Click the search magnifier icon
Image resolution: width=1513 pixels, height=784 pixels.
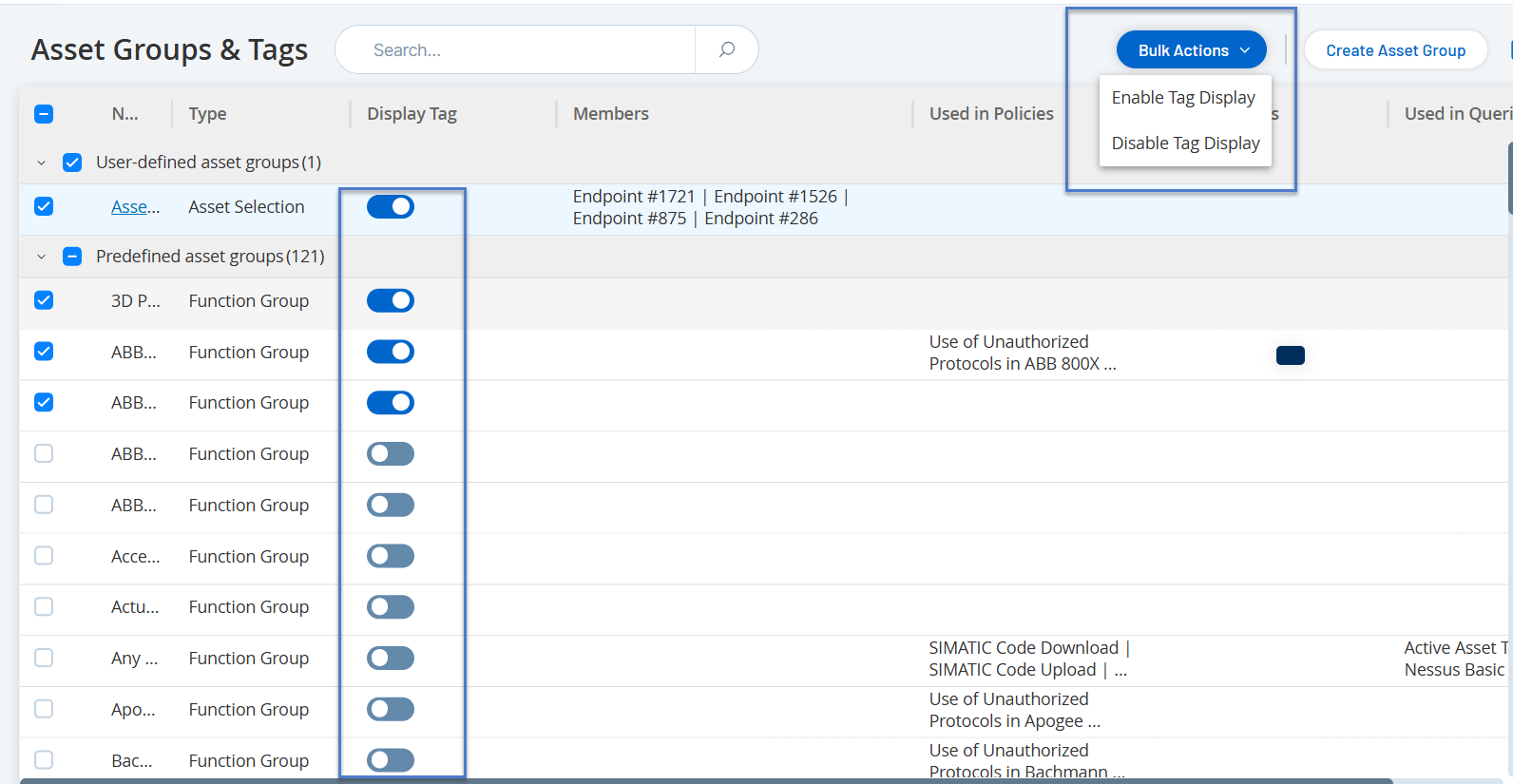727,49
